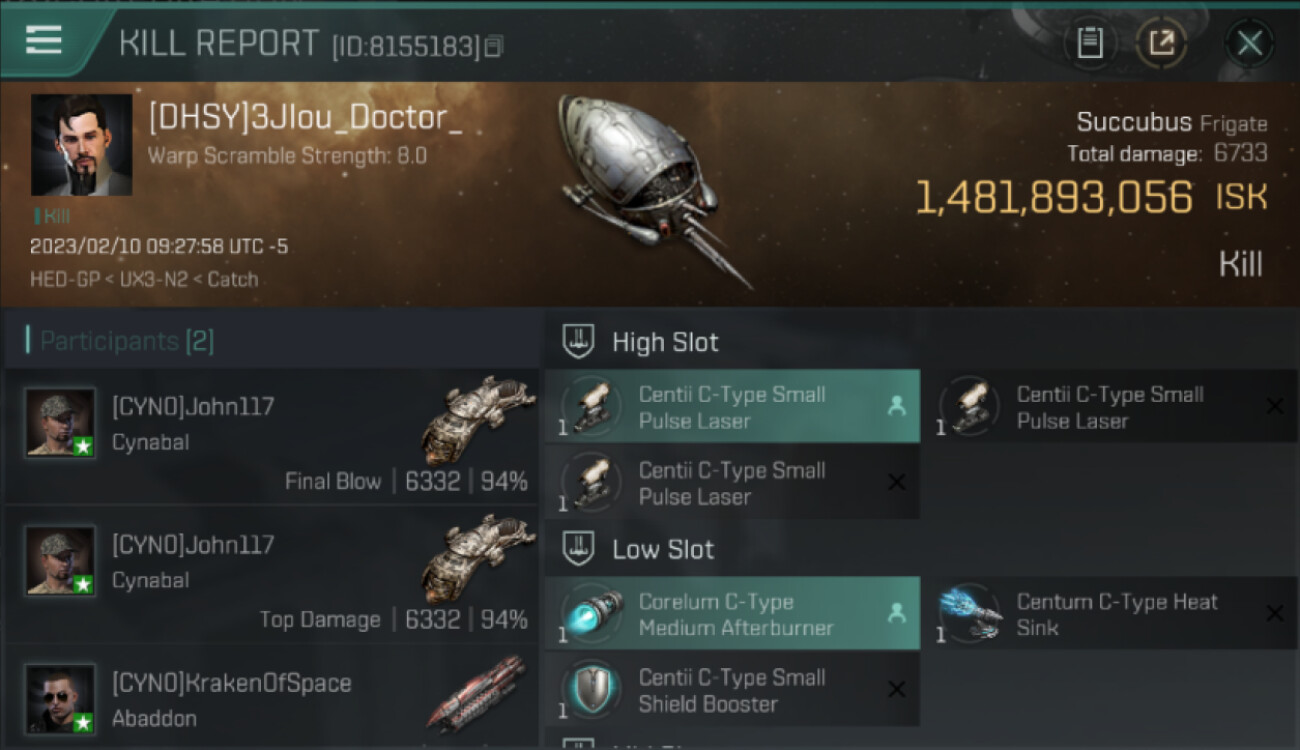
Task: Click X next to Small Shield Booster
Action: coord(897,689)
